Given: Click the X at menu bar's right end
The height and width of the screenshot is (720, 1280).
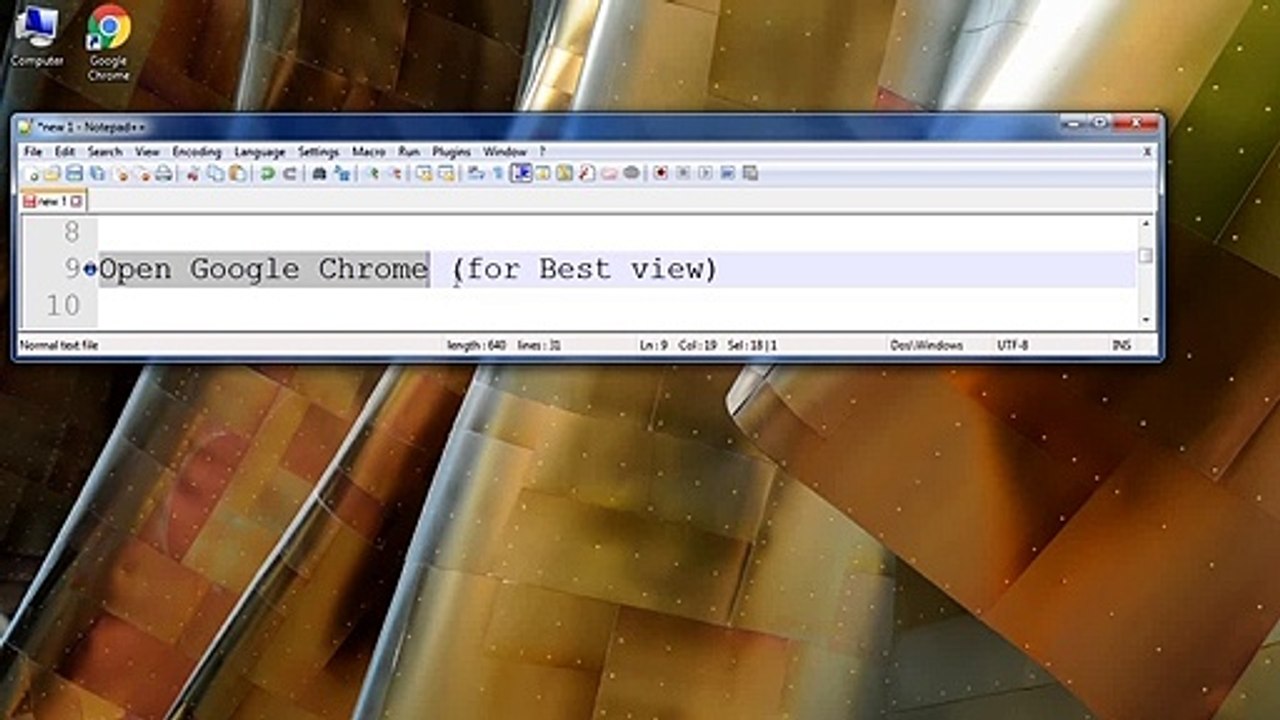Looking at the screenshot, I should [1147, 152].
